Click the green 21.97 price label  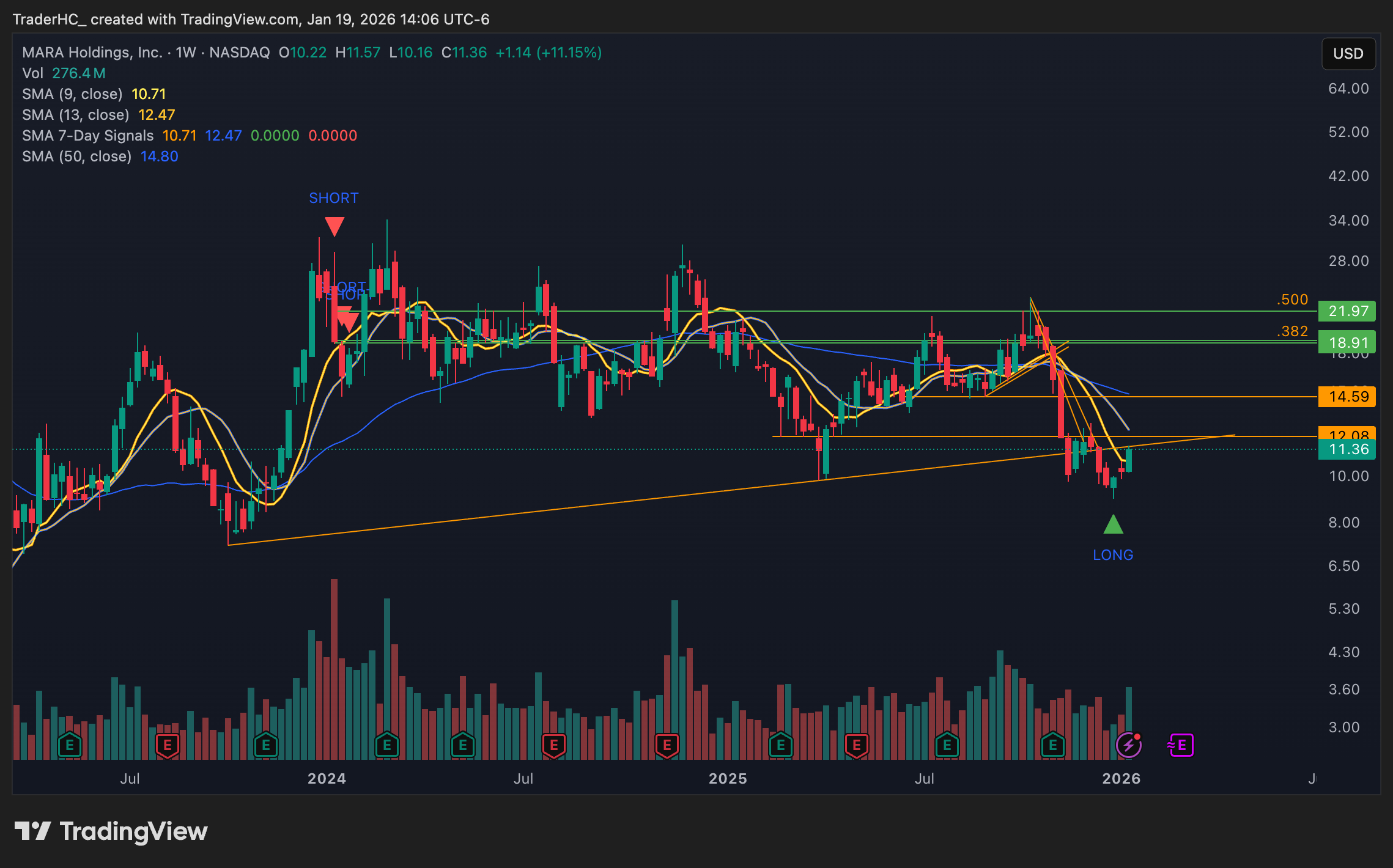click(x=1347, y=311)
